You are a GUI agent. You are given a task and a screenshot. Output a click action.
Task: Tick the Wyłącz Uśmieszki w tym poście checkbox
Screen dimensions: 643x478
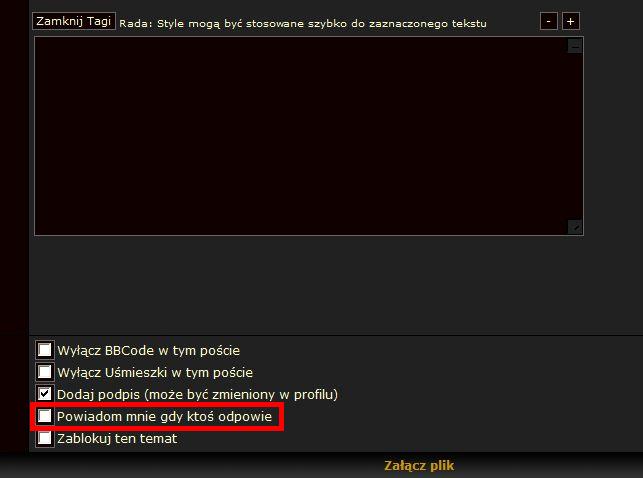[x=45, y=372]
